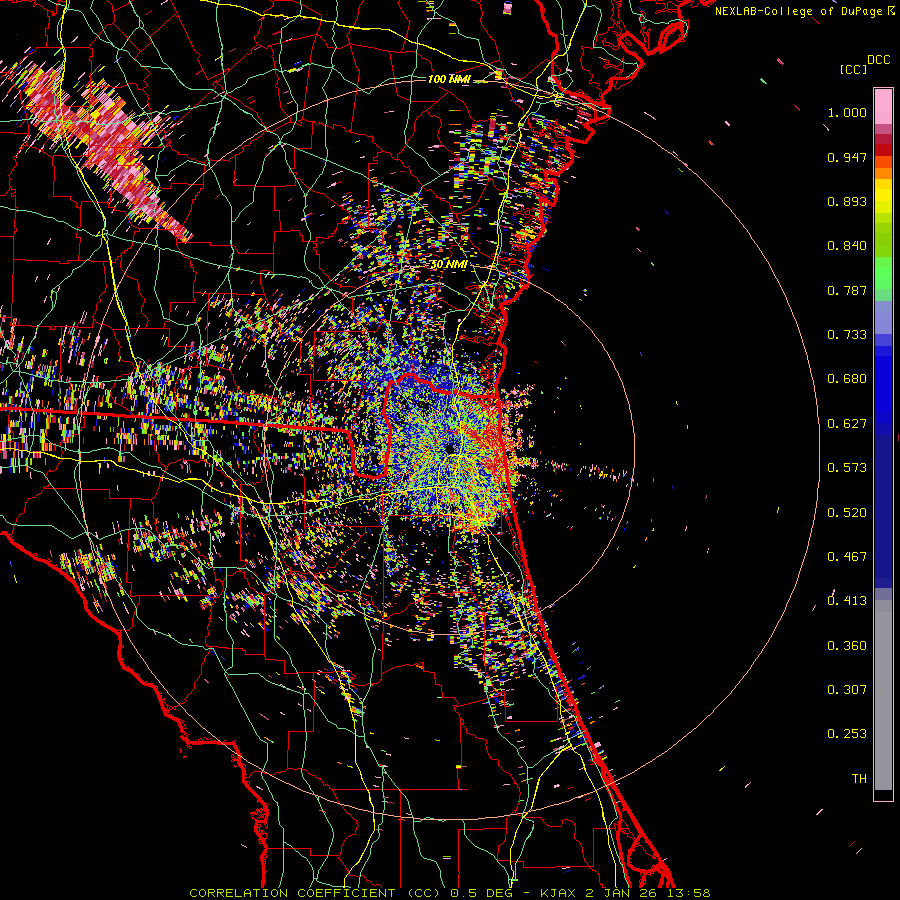Click the 0.840 color scale value
The width and height of the screenshot is (900, 900).
point(847,246)
